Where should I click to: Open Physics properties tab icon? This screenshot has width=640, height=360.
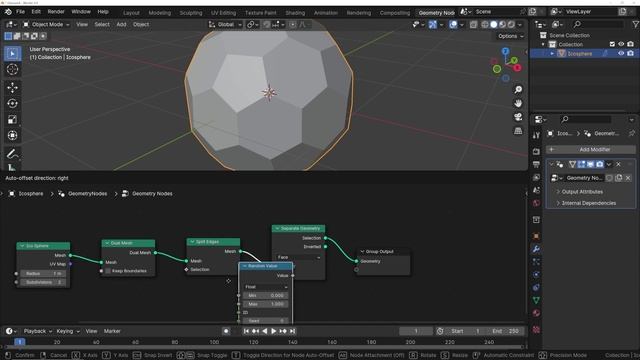[x=536, y=275]
